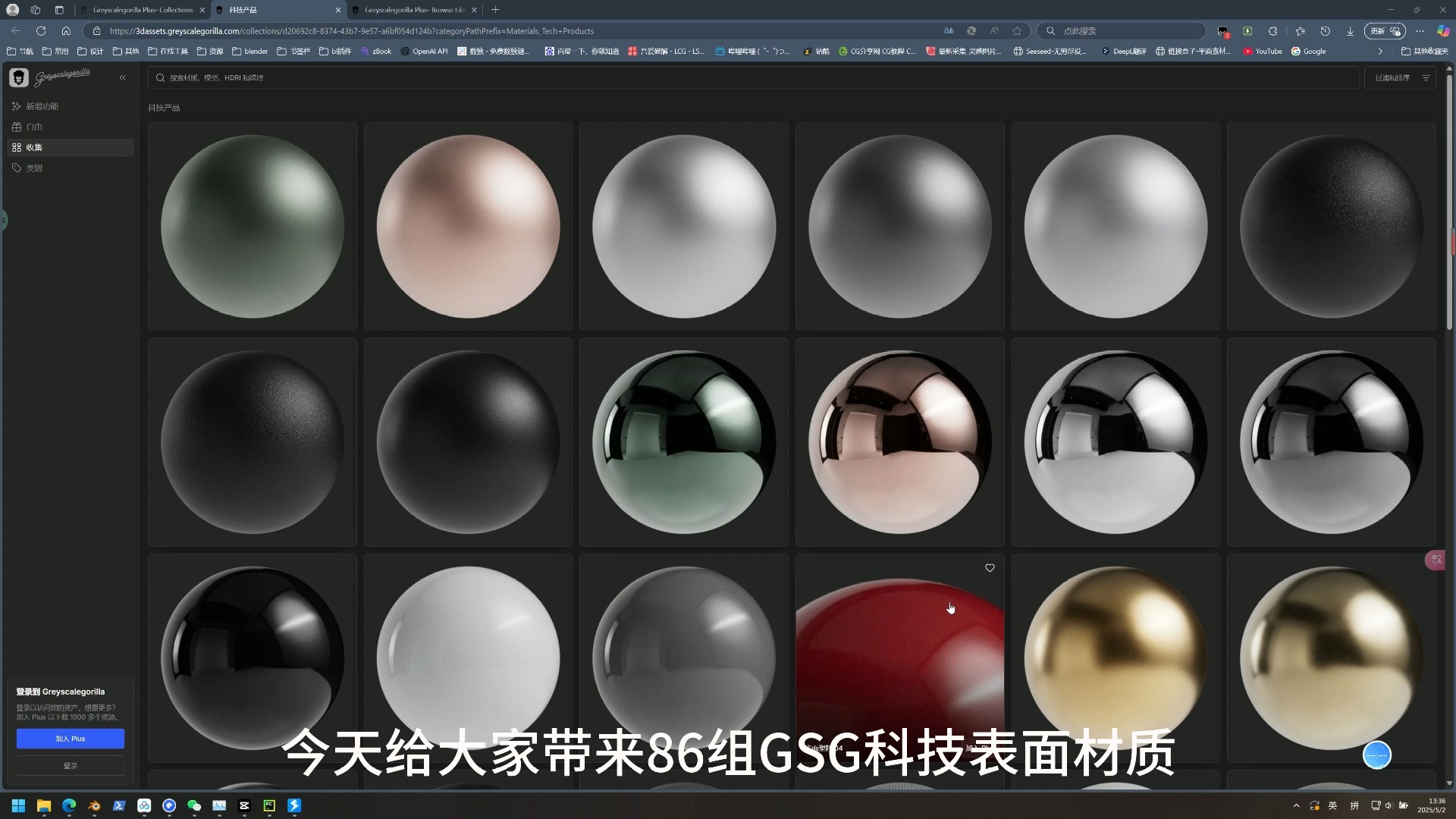Open browser downloads icon
The image size is (1456, 819).
click(x=1350, y=31)
